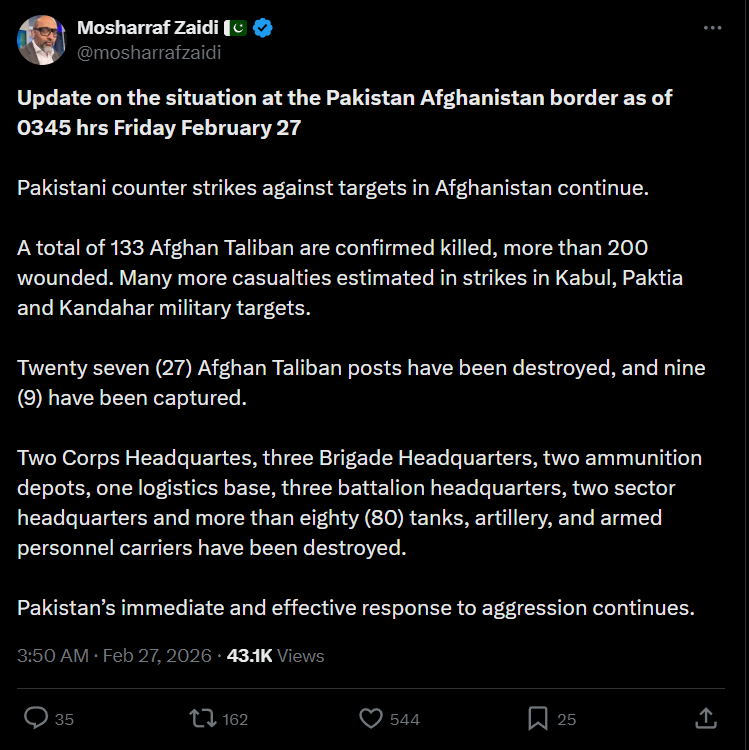Open Mosharraf Zaidi's profile picture
This screenshot has width=749, height=750.
[42, 41]
